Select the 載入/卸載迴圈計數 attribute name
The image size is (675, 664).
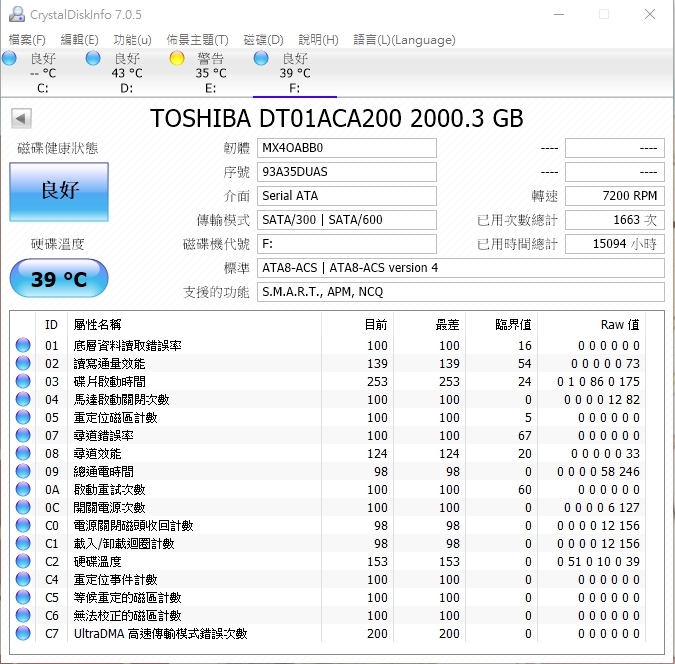(124, 543)
